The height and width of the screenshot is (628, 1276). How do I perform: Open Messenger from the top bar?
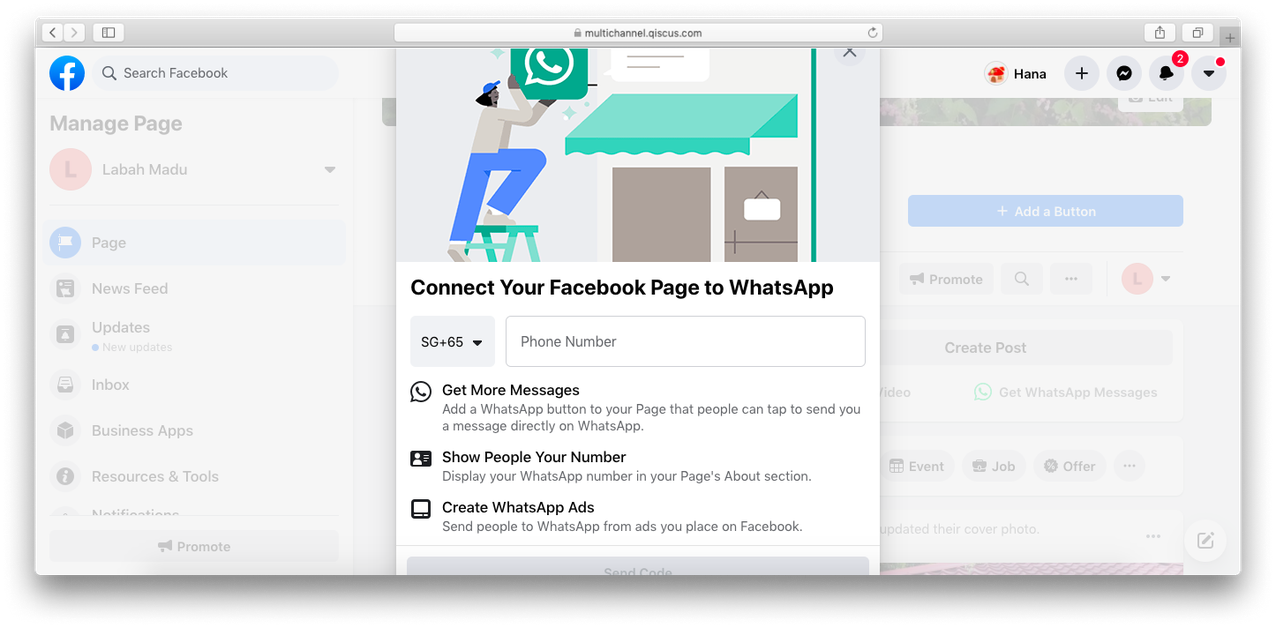tap(1124, 73)
